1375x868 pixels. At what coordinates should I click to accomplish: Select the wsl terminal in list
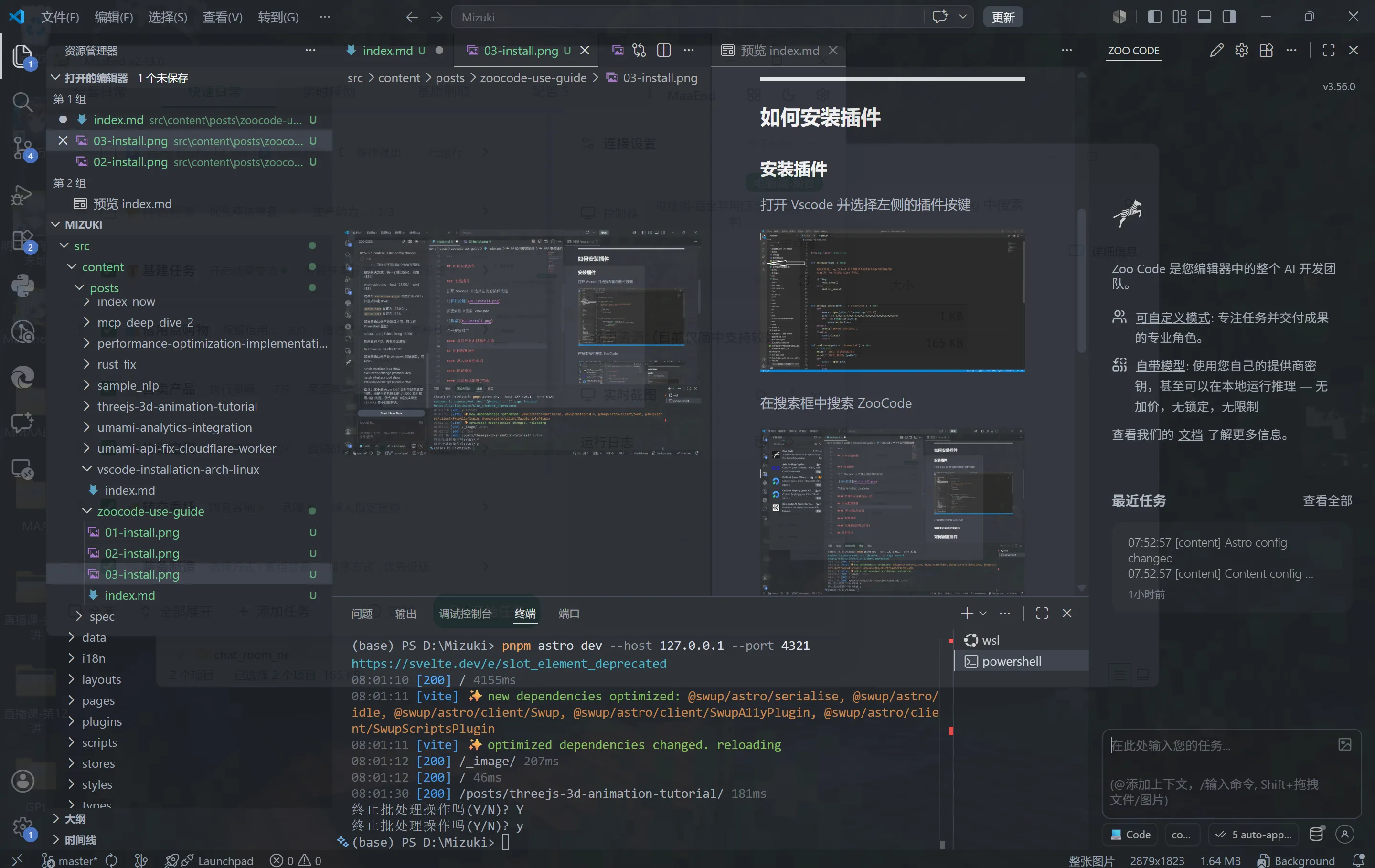(x=1022, y=640)
